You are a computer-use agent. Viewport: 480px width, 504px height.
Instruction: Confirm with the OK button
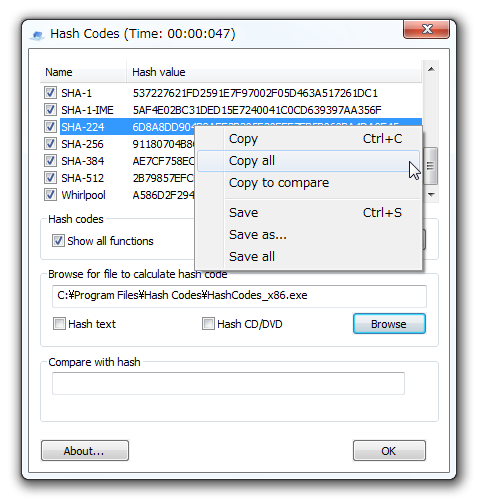(x=389, y=451)
